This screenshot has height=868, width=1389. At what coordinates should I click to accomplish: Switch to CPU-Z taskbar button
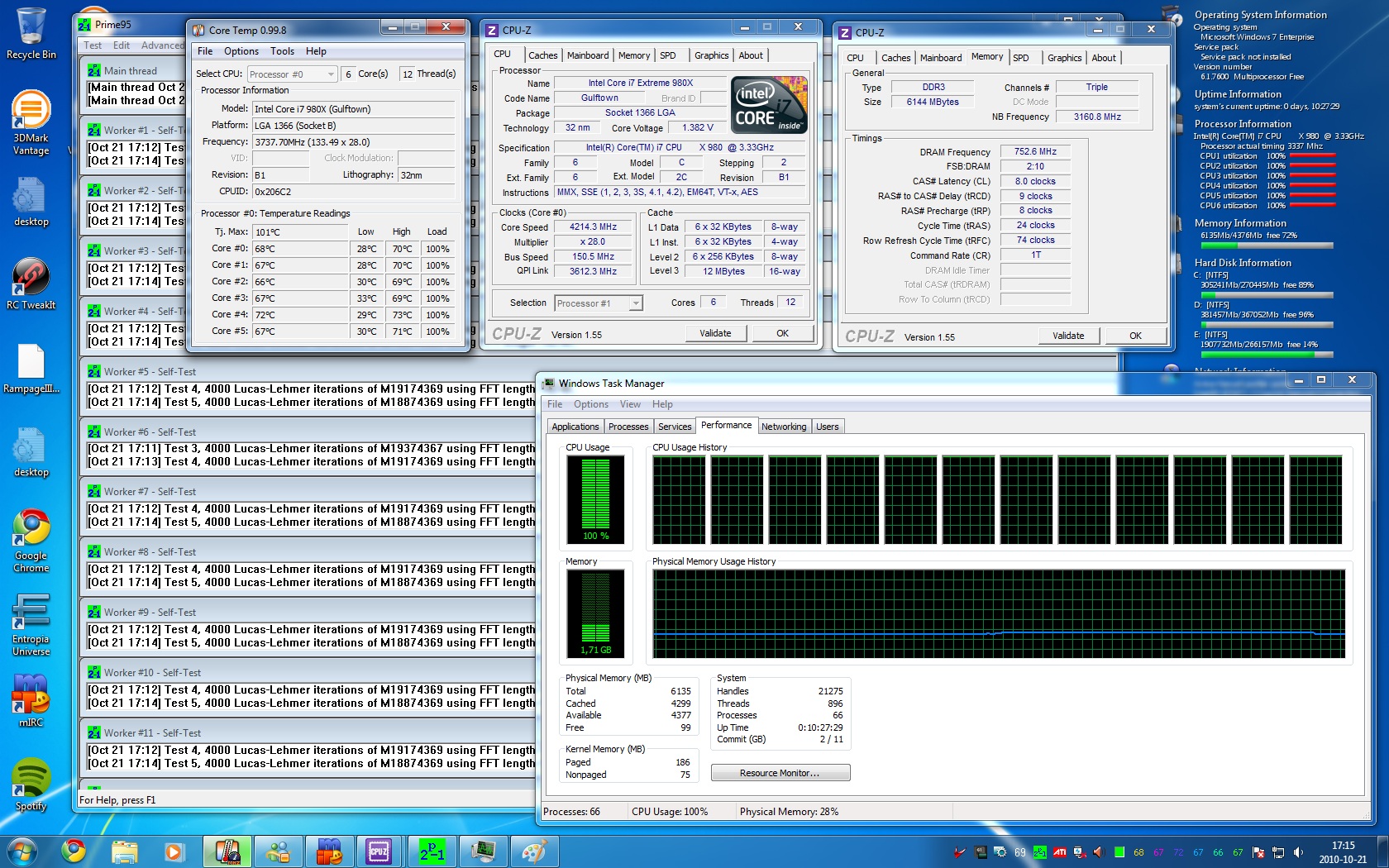click(x=379, y=851)
